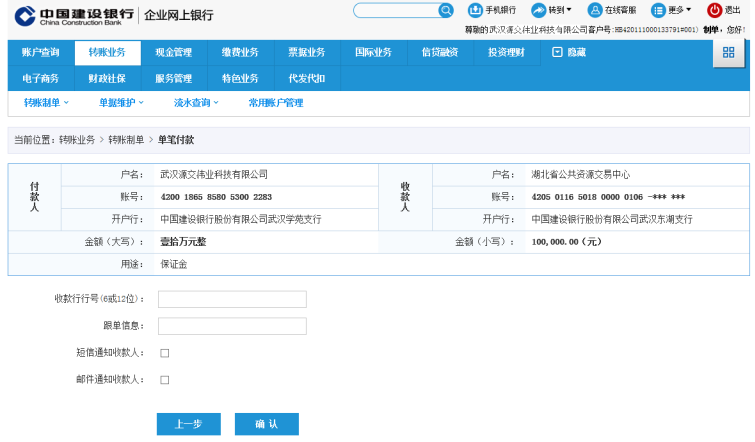Click the 更多 list icon
The image size is (755, 442).
[658, 10]
